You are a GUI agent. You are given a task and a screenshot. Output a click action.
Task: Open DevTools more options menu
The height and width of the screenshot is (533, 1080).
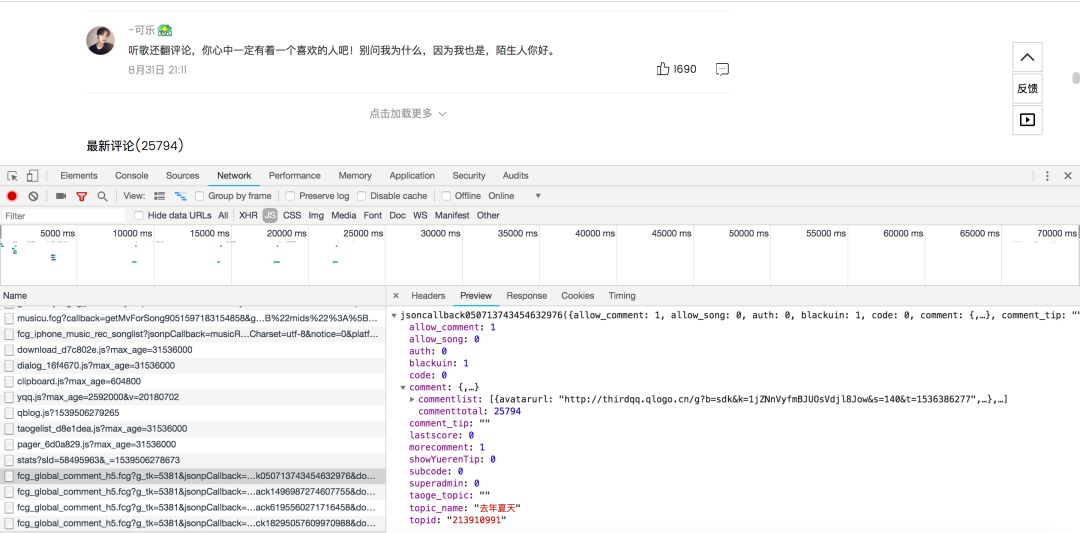pyautogui.click(x=1047, y=176)
